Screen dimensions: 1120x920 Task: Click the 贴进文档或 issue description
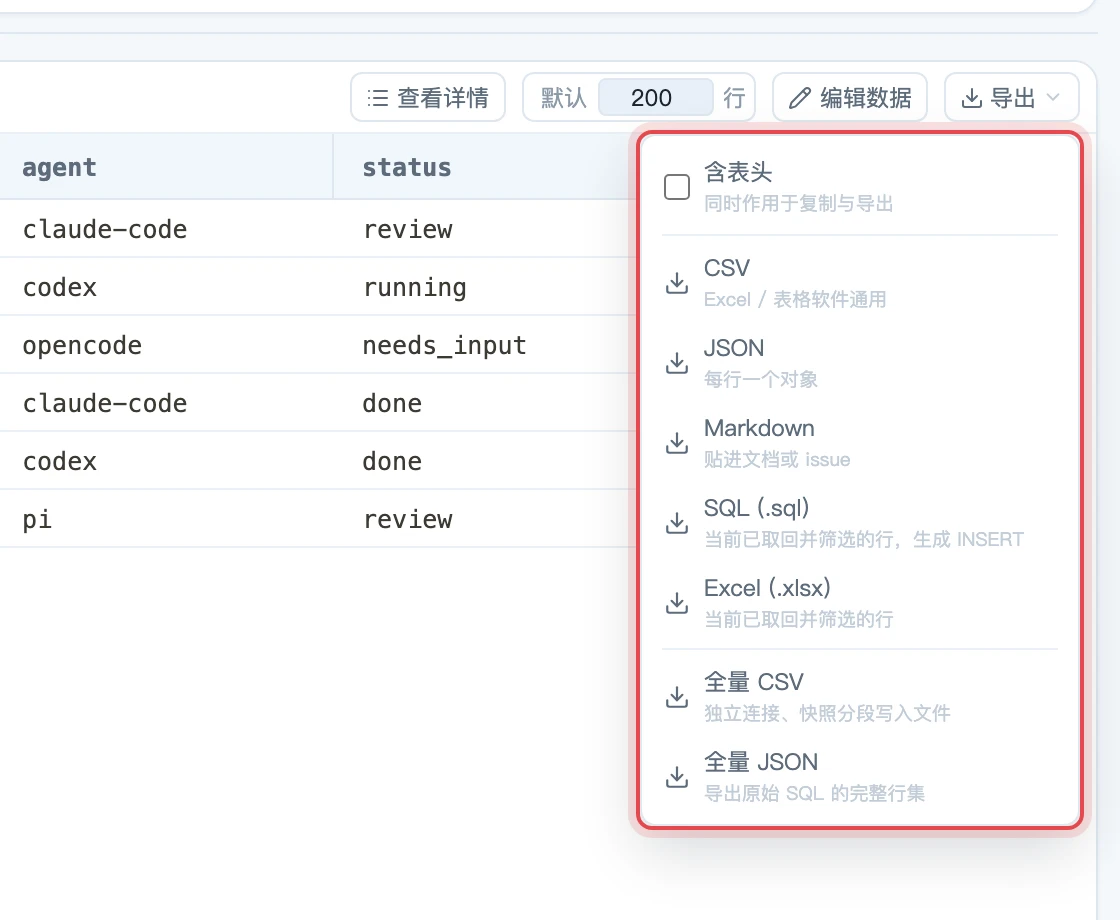(x=777, y=459)
